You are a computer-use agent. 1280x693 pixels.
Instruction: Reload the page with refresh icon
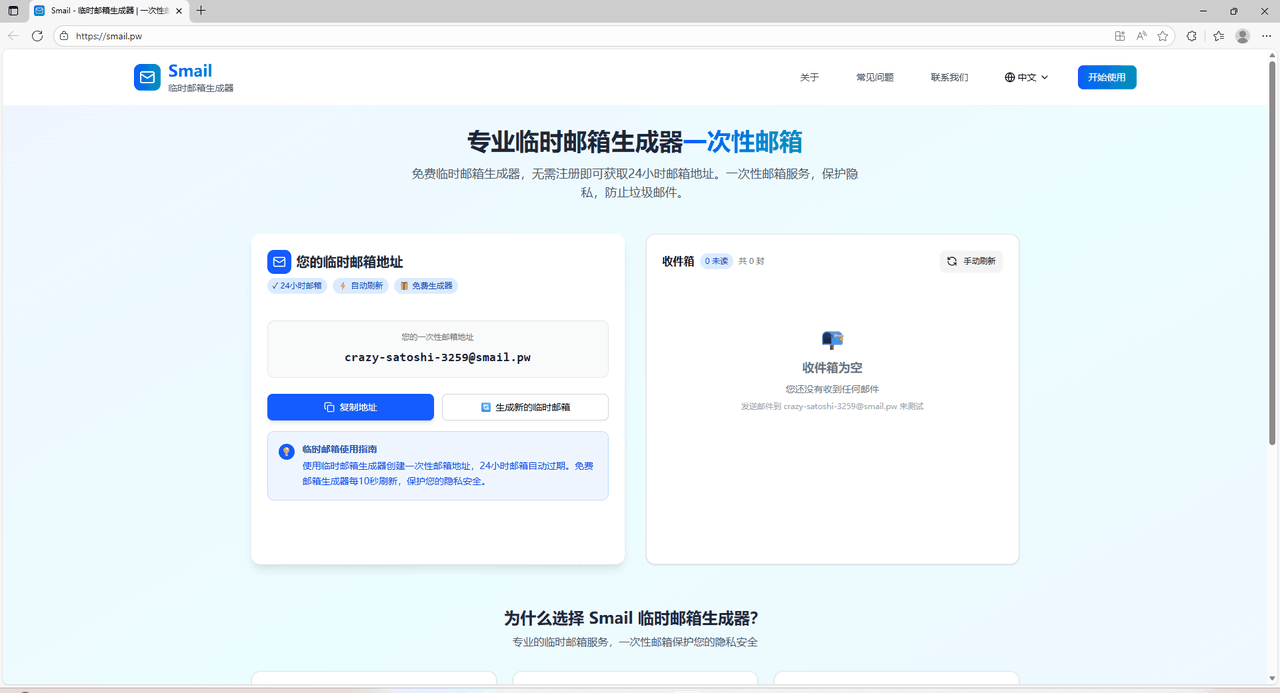pos(37,35)
